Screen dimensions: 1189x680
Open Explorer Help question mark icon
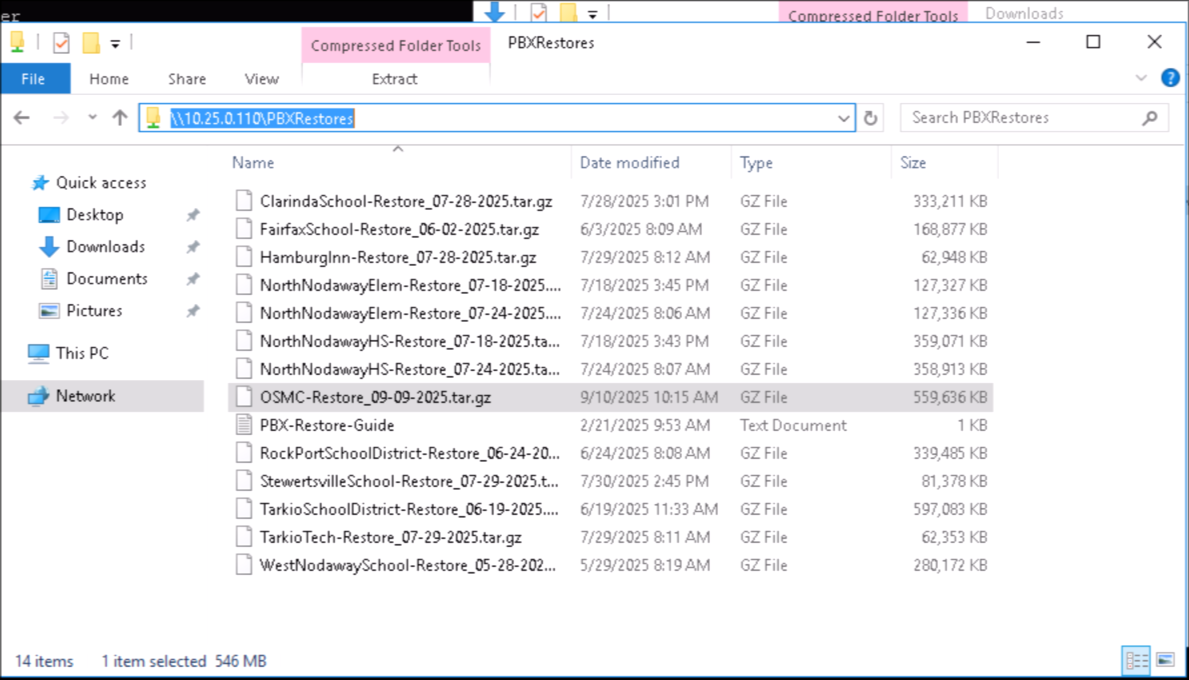coord(1169,78)
